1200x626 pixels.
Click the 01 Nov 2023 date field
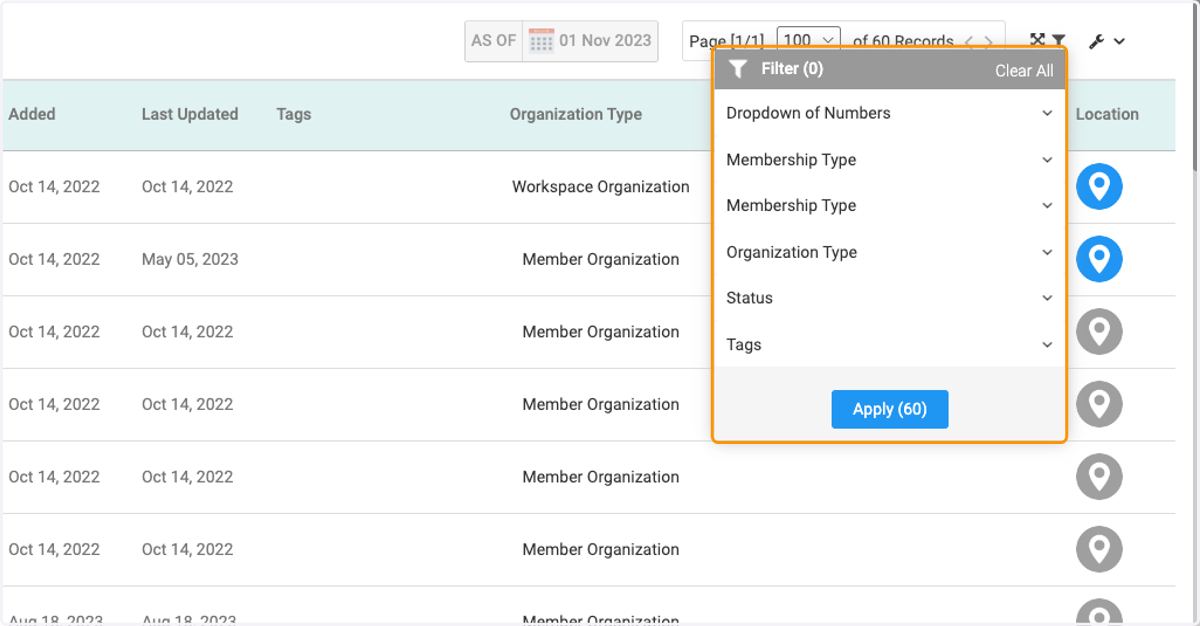click(605, 41)
